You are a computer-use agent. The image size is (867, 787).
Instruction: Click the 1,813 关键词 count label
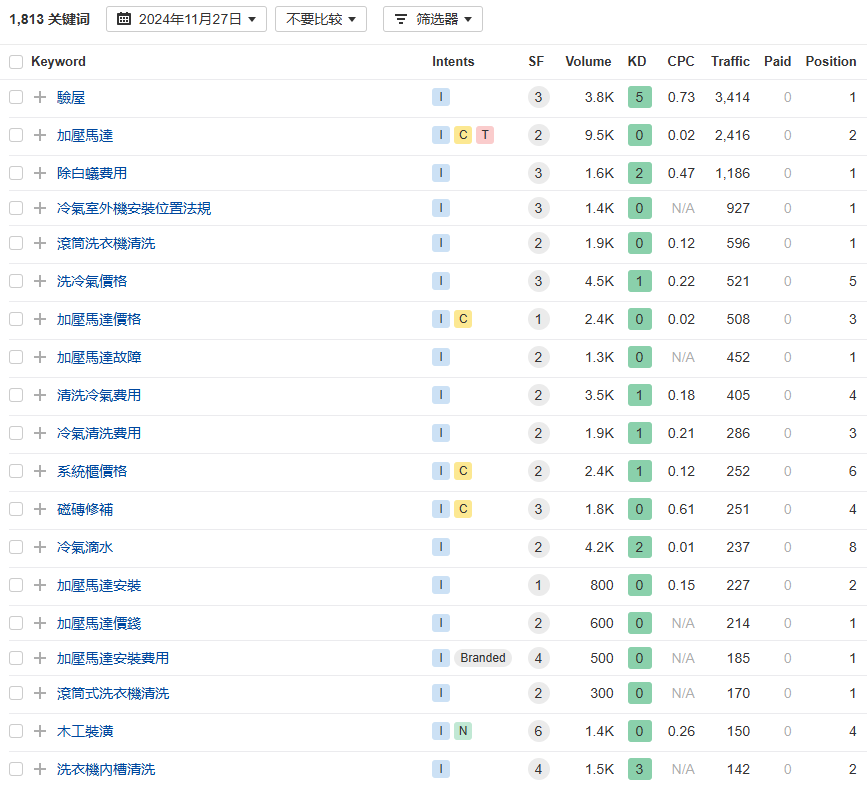49,19
